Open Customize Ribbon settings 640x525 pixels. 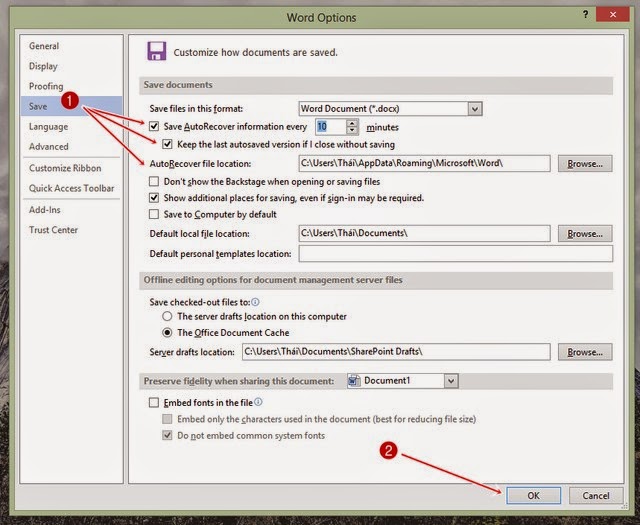(x=65, y=168)
